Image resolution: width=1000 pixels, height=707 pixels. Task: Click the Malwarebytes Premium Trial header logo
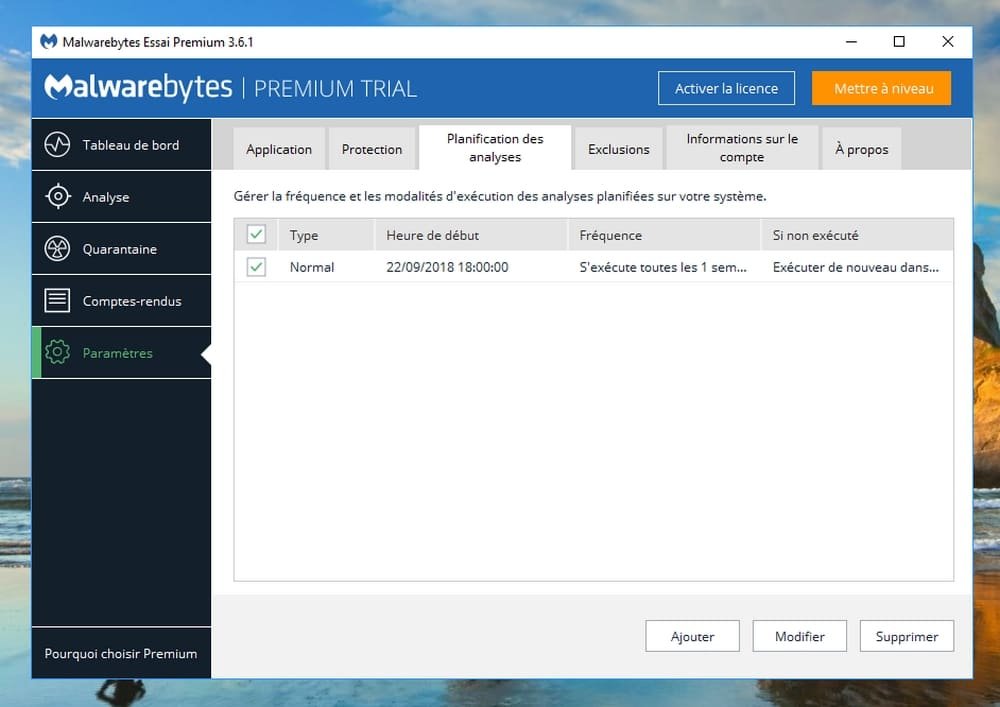(x=230, y=88)
